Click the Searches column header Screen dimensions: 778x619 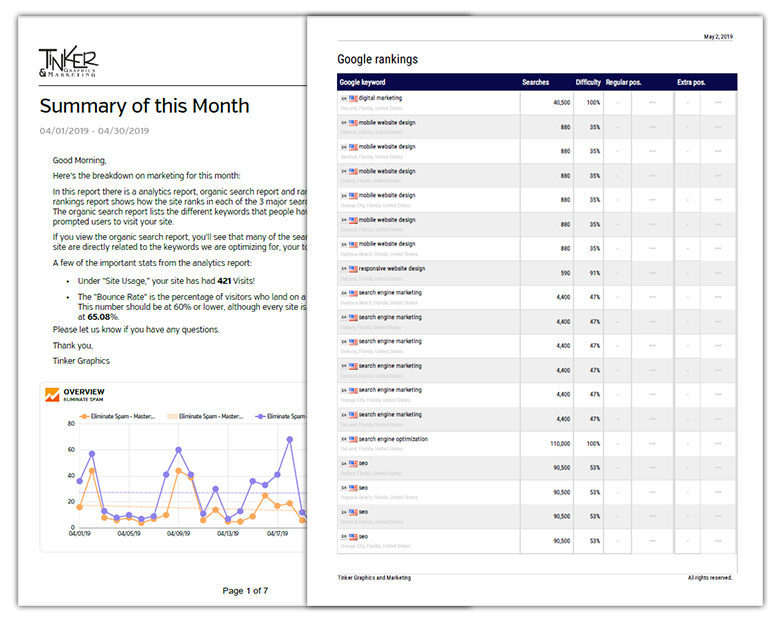[x=535, y=82]
